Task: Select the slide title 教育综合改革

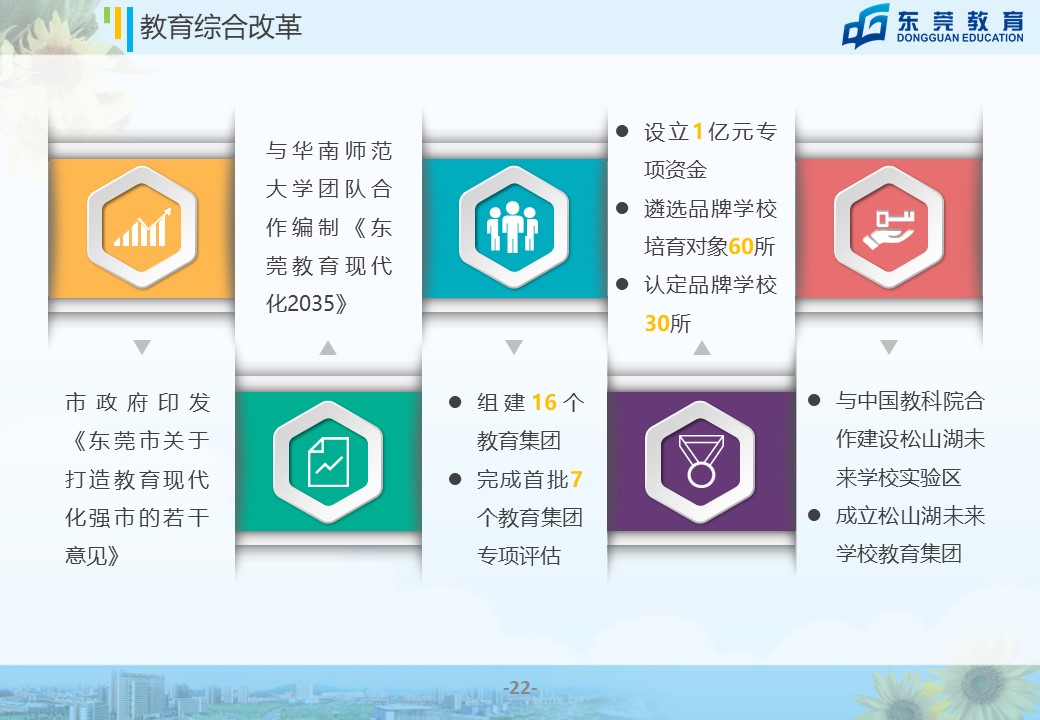Action: point(221,27)
